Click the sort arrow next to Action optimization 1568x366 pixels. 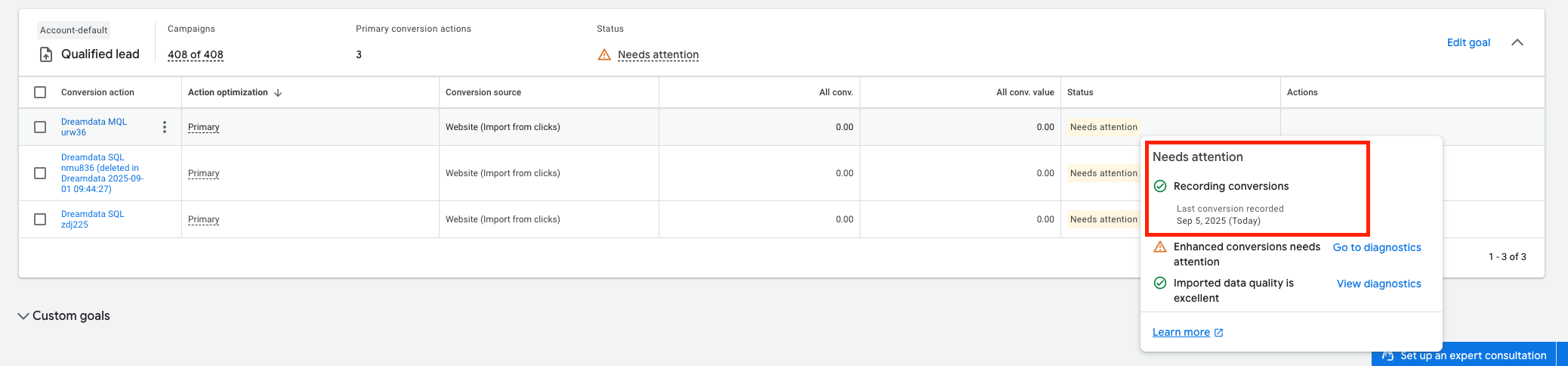click(278, 92)
